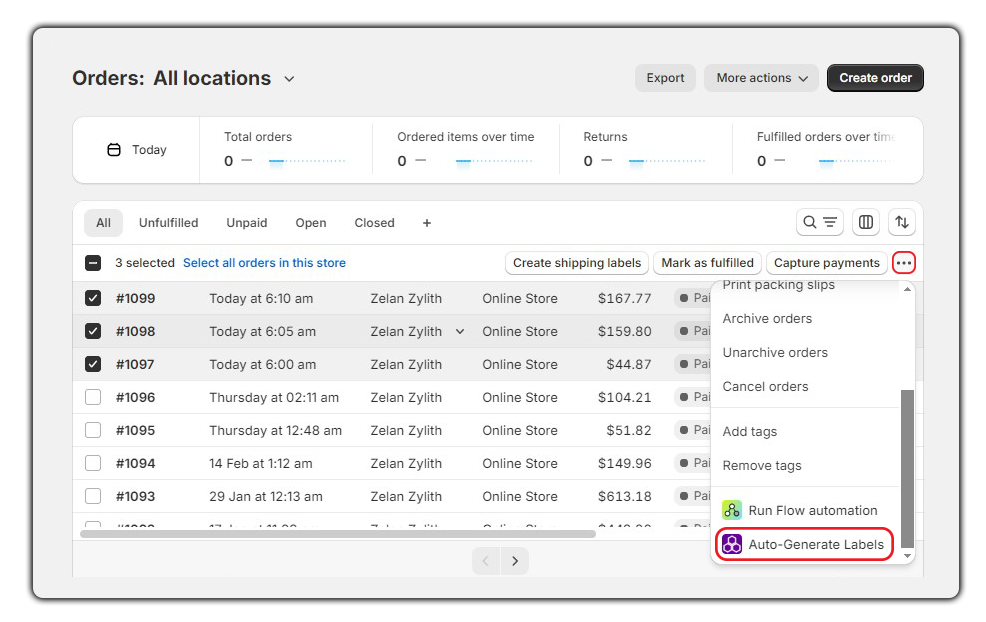Screen dimensions: 986x622
Task: Click the $613.18 order total
Action: [624, 496]
